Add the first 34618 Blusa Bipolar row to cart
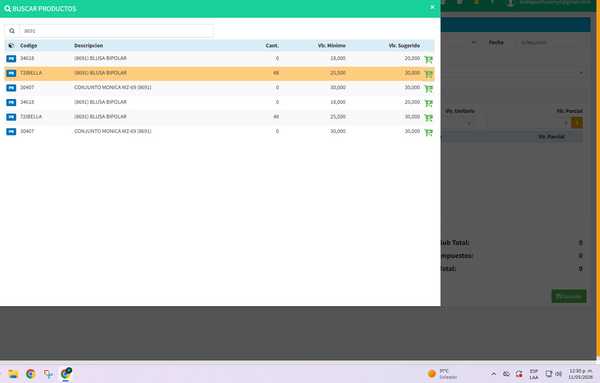 pos(428,59)
